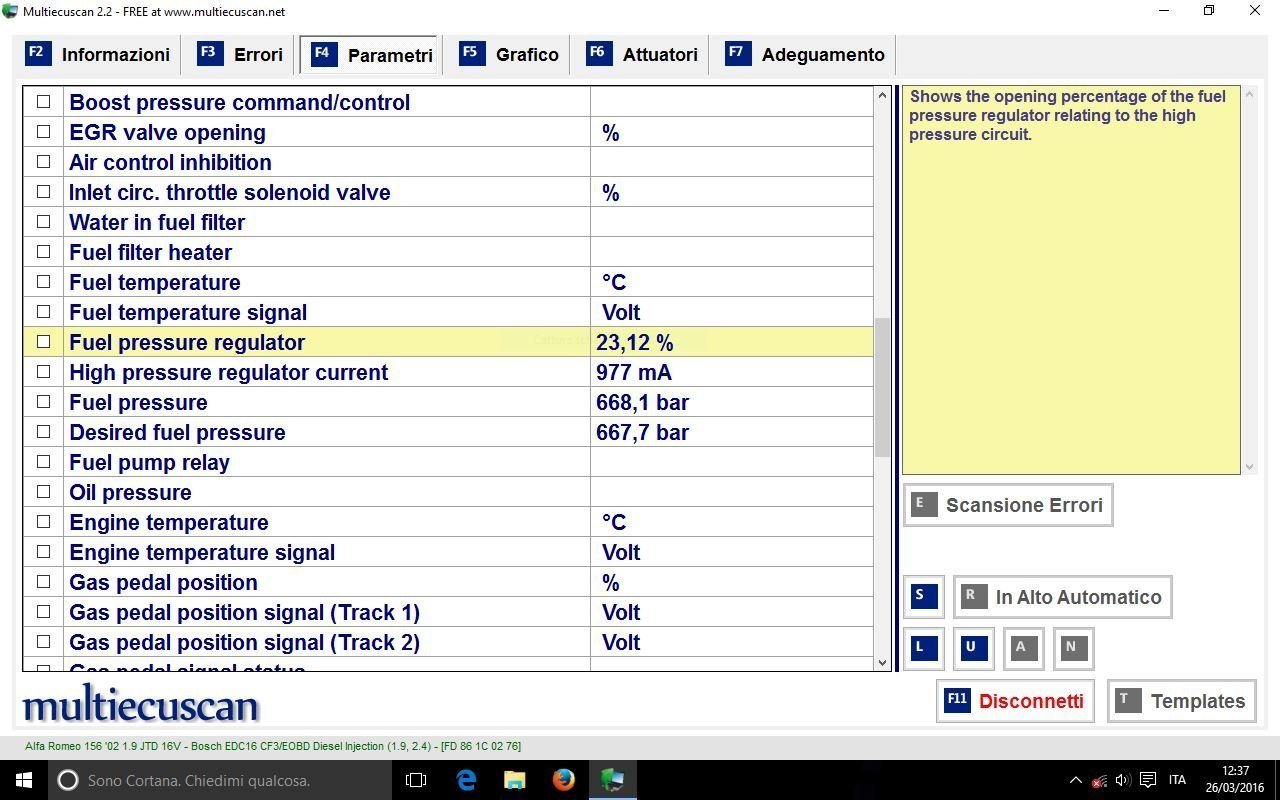Image resolution: width=1280 pixels, height=800 pixels.
Task: Check High pressure regulator current
Action: pos(43,371)
